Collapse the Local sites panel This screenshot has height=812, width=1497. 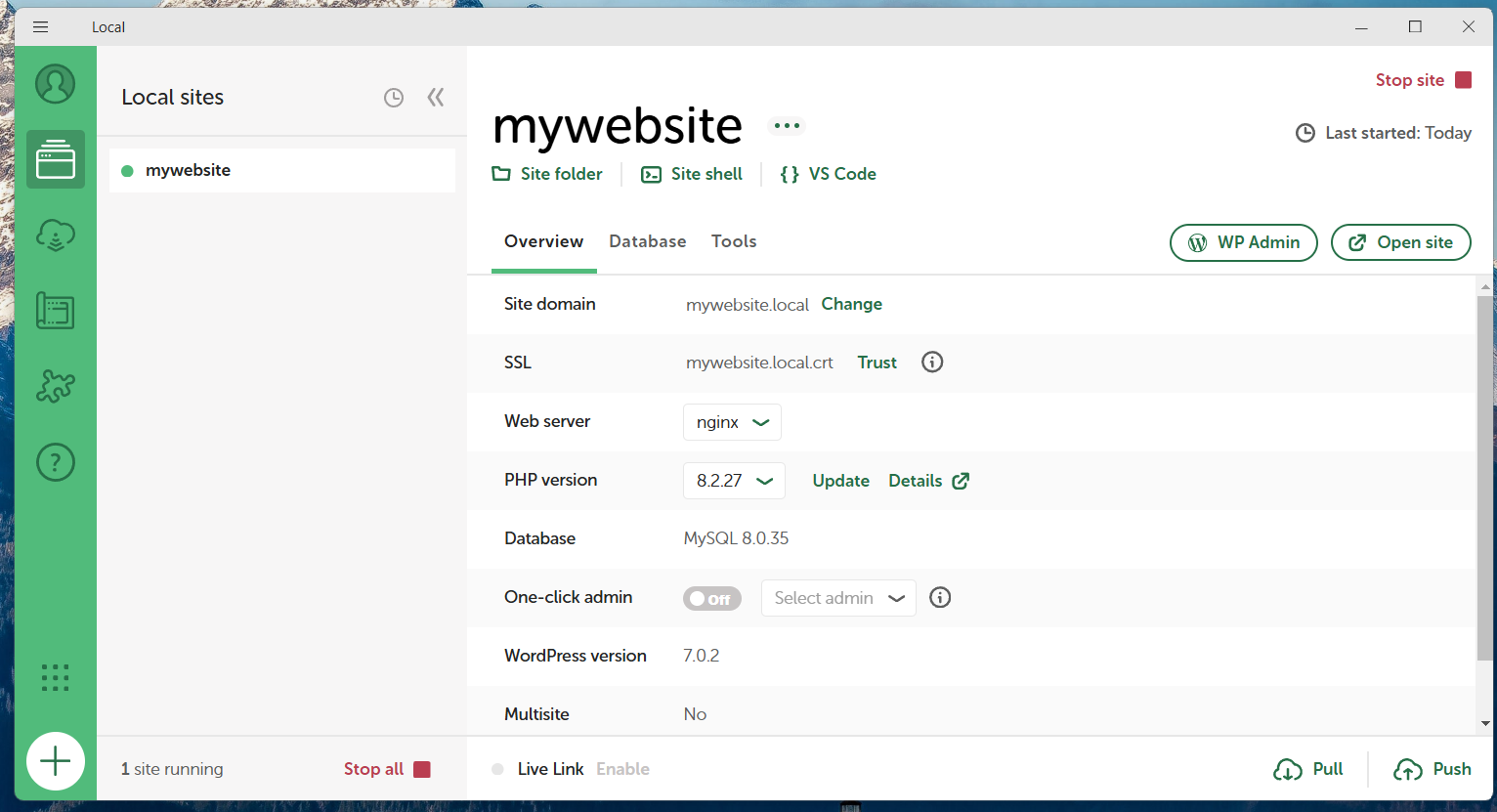point(436,97)
